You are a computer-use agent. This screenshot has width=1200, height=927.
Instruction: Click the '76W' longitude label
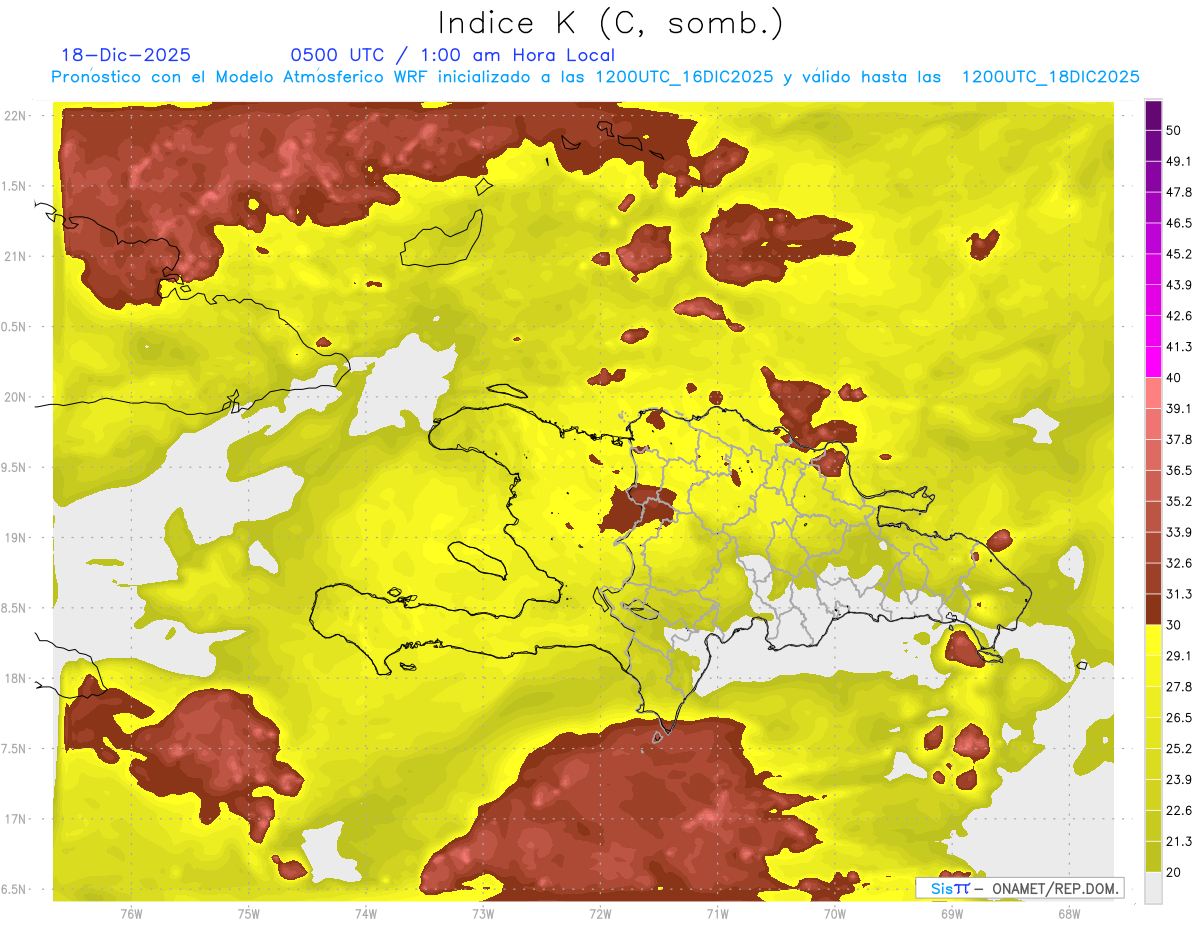(x=131, y=914)
